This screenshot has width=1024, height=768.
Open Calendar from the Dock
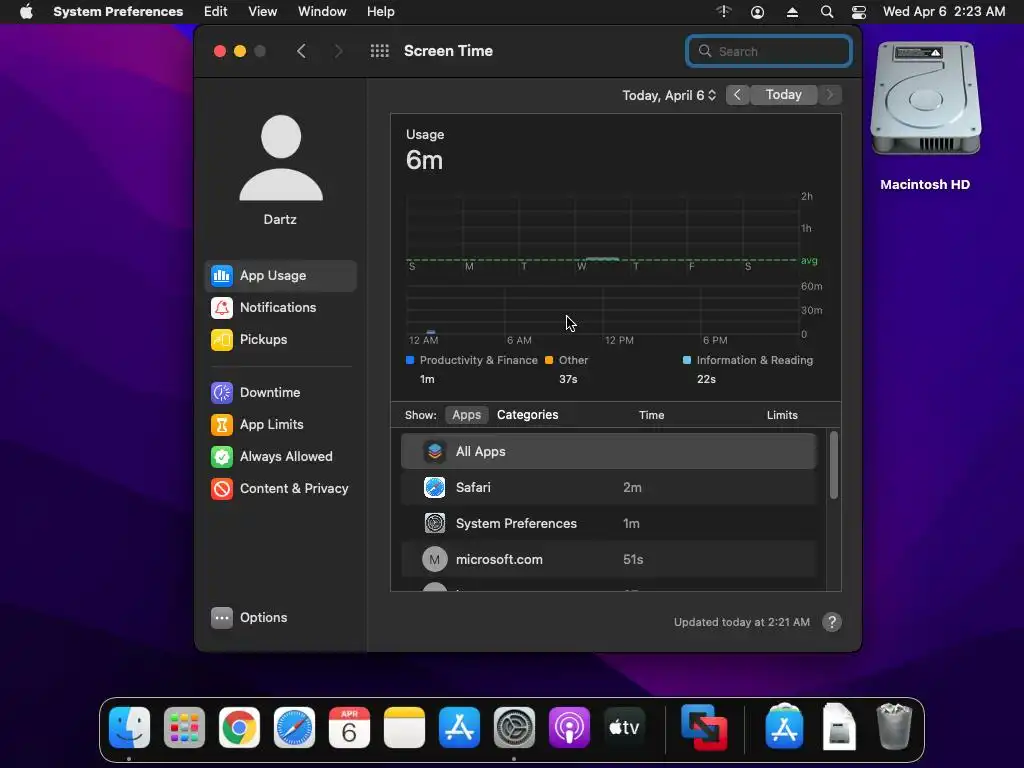pyautogui.click(x=349, y=728)
